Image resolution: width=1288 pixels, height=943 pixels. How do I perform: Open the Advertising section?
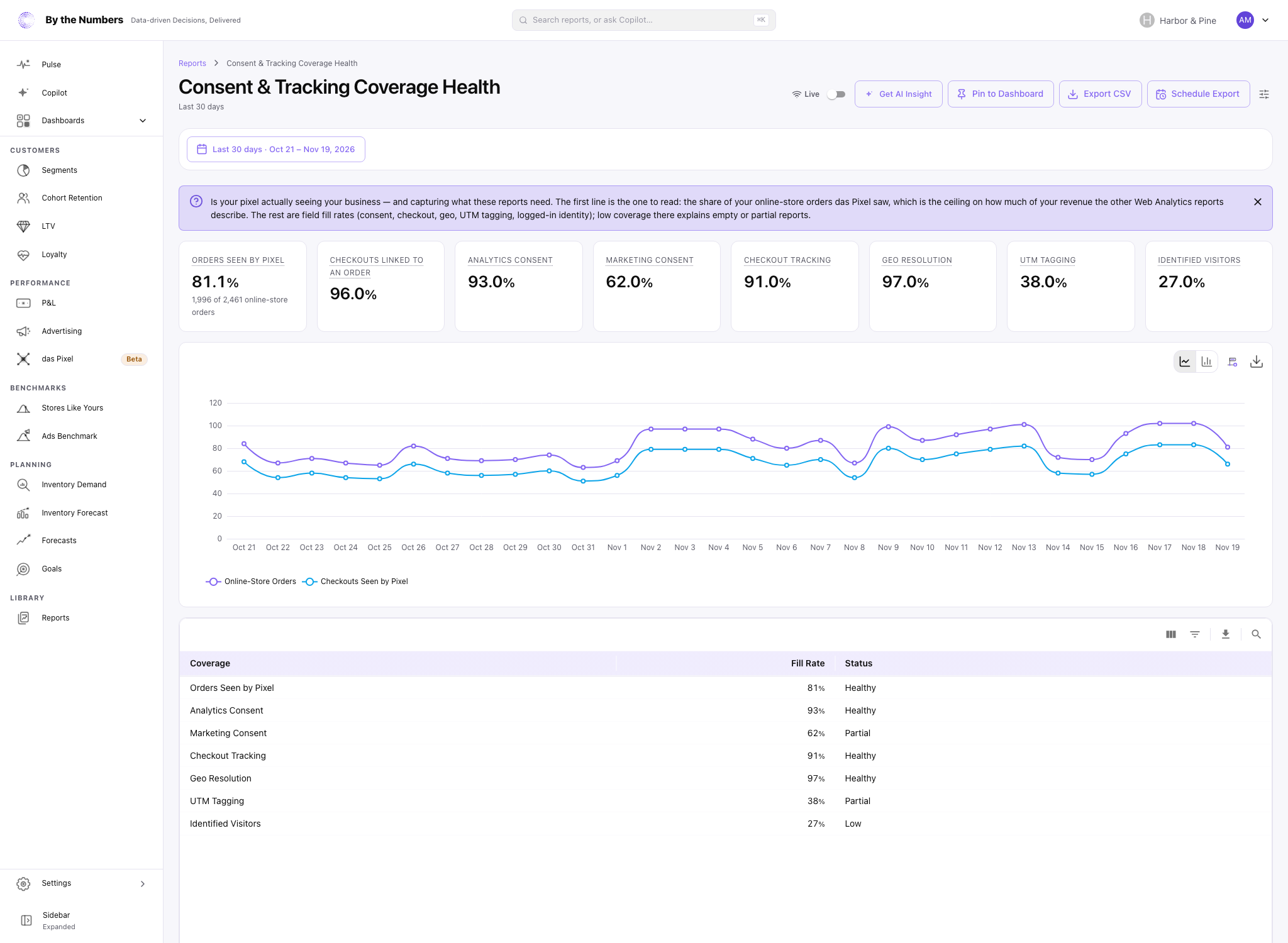[x=81, y=331]
